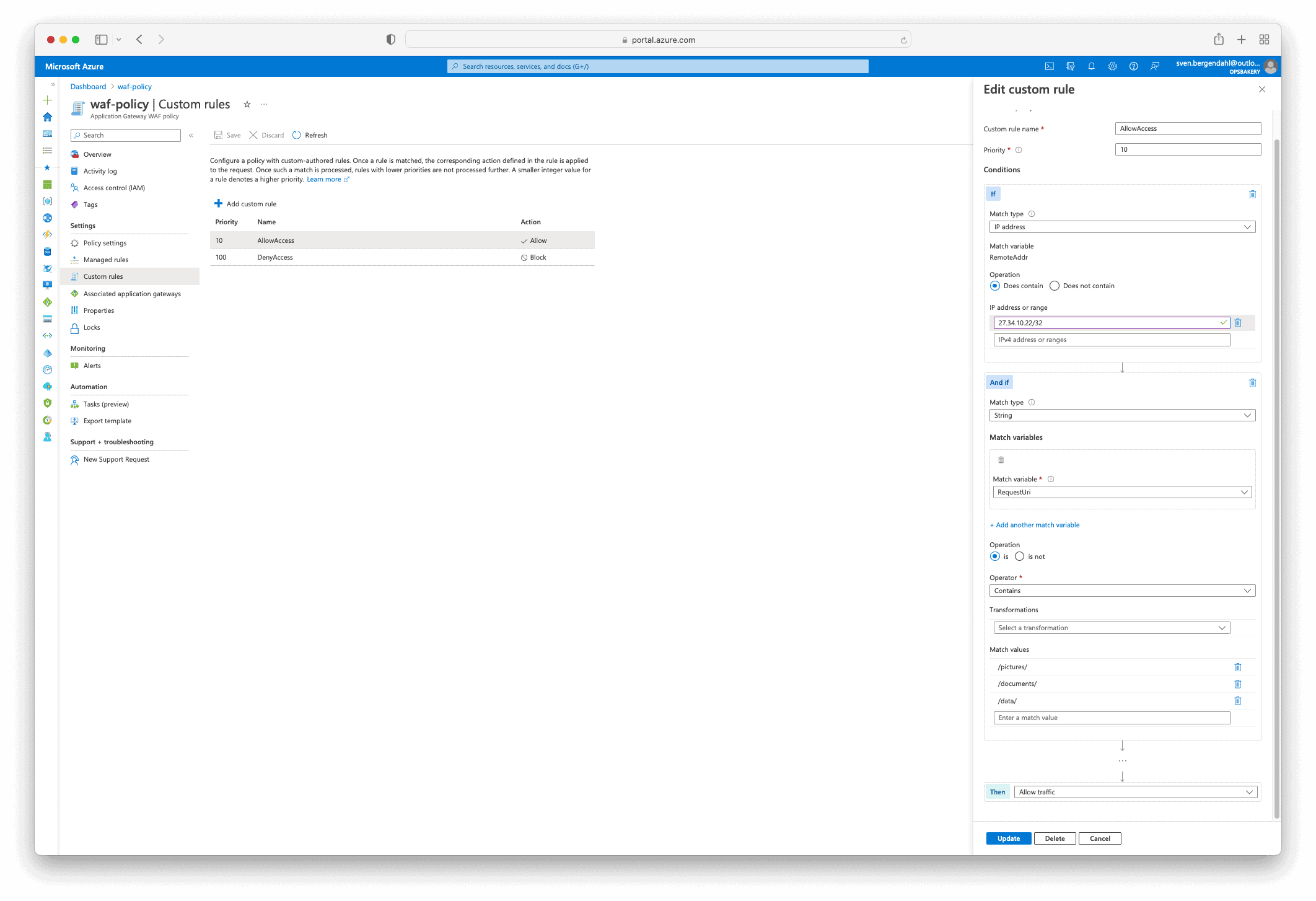Screen dimensions: 1316x901
Task: Remove the /pictures/ match value with the trash icon
Action: 1237,667
